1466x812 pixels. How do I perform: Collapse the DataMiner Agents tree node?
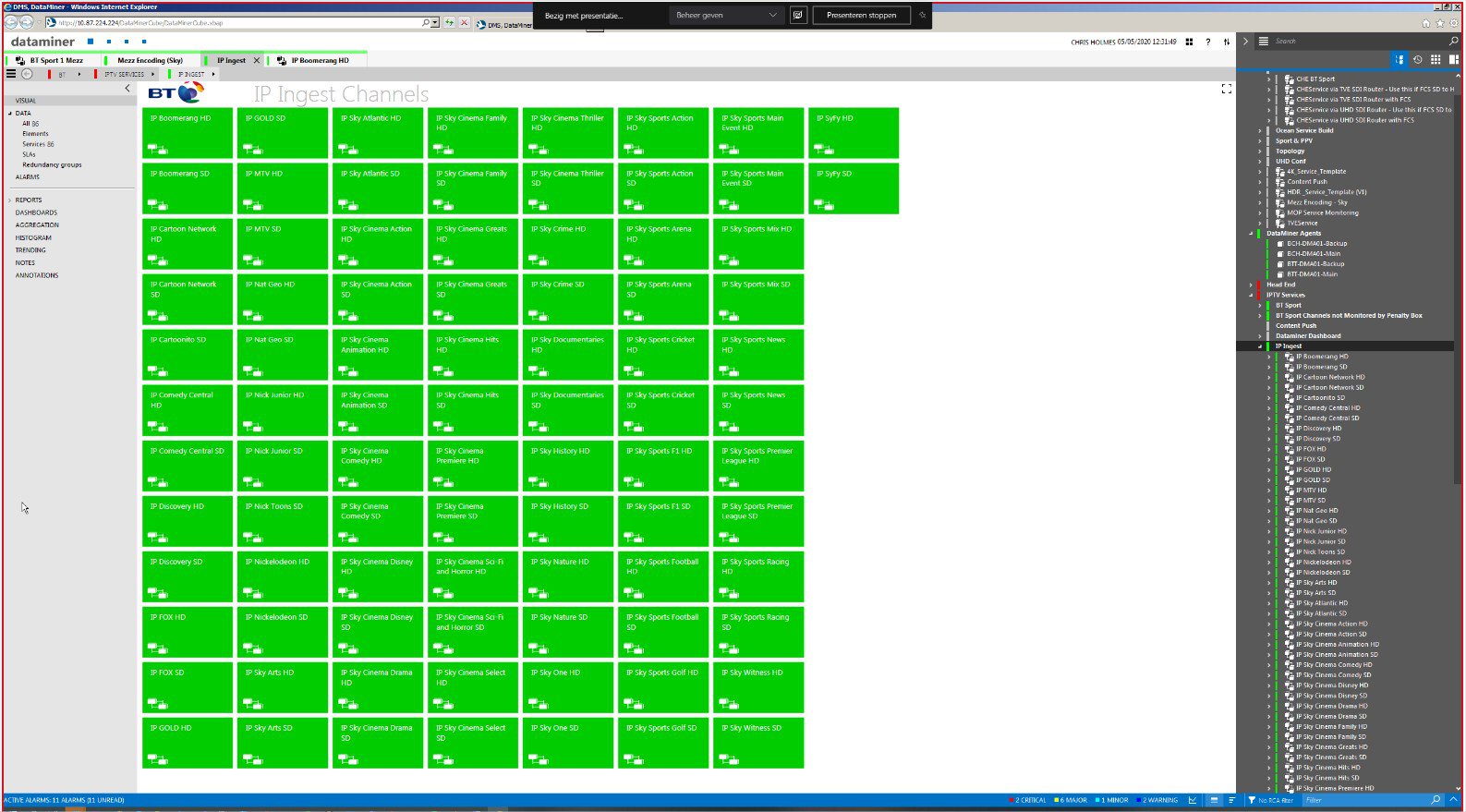click(1251, 234)
